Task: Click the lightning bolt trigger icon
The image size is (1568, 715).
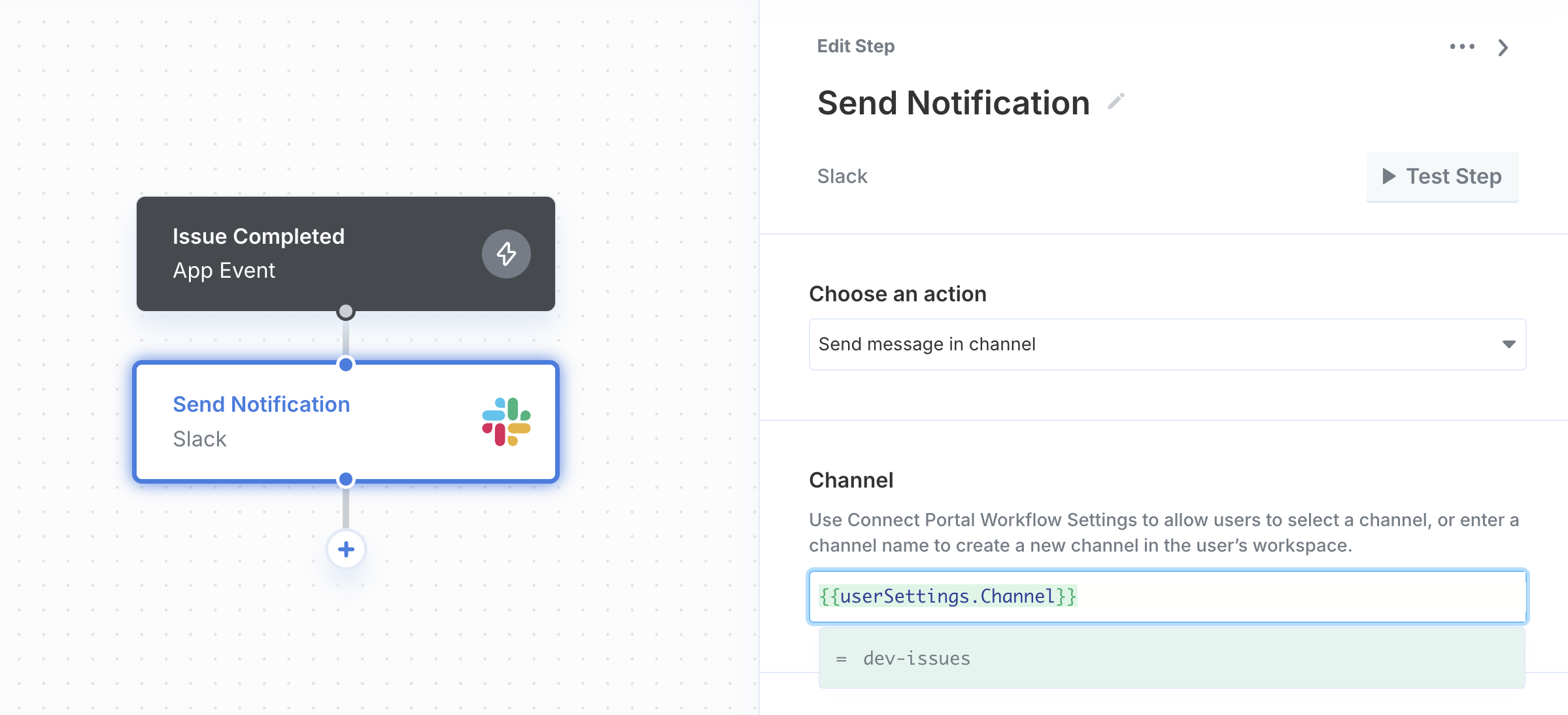Action: click(506, 254)
